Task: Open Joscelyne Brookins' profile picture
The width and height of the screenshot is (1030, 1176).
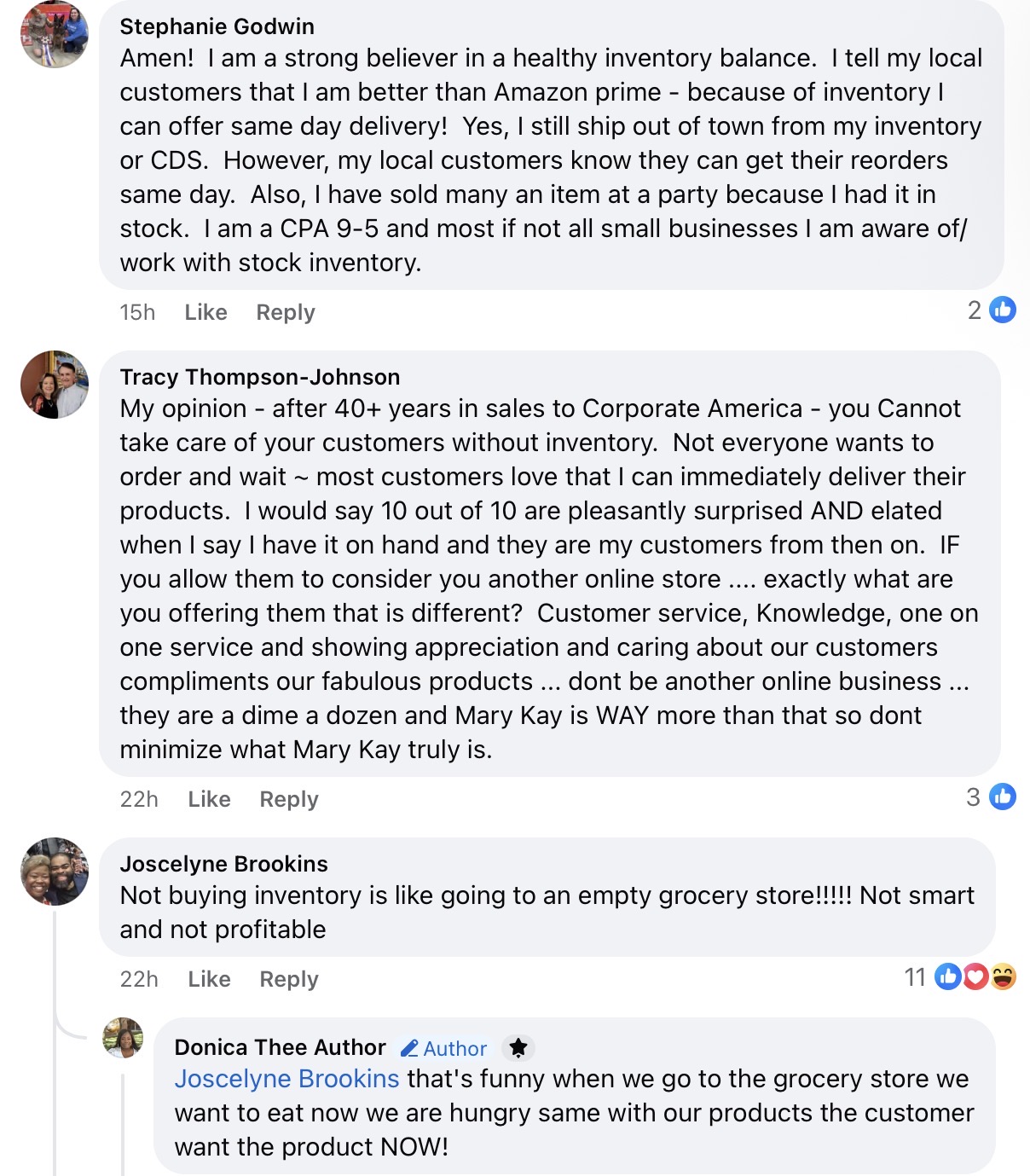Action: point(55,871)
